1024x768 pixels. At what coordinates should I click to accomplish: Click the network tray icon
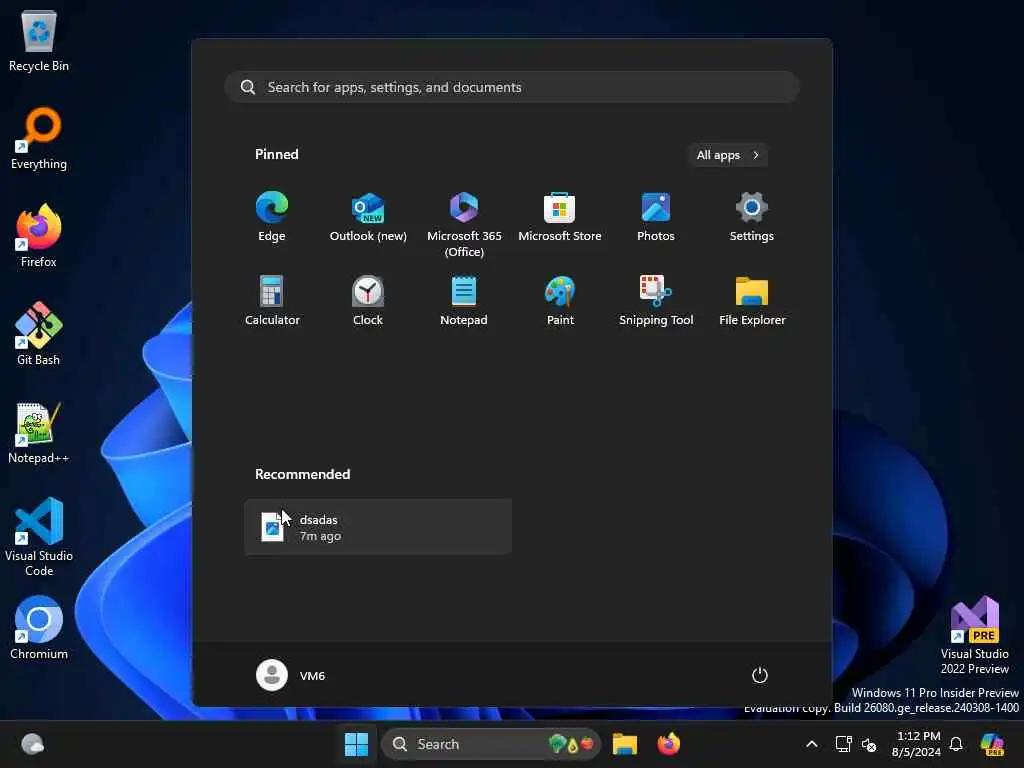coord(843,744)
